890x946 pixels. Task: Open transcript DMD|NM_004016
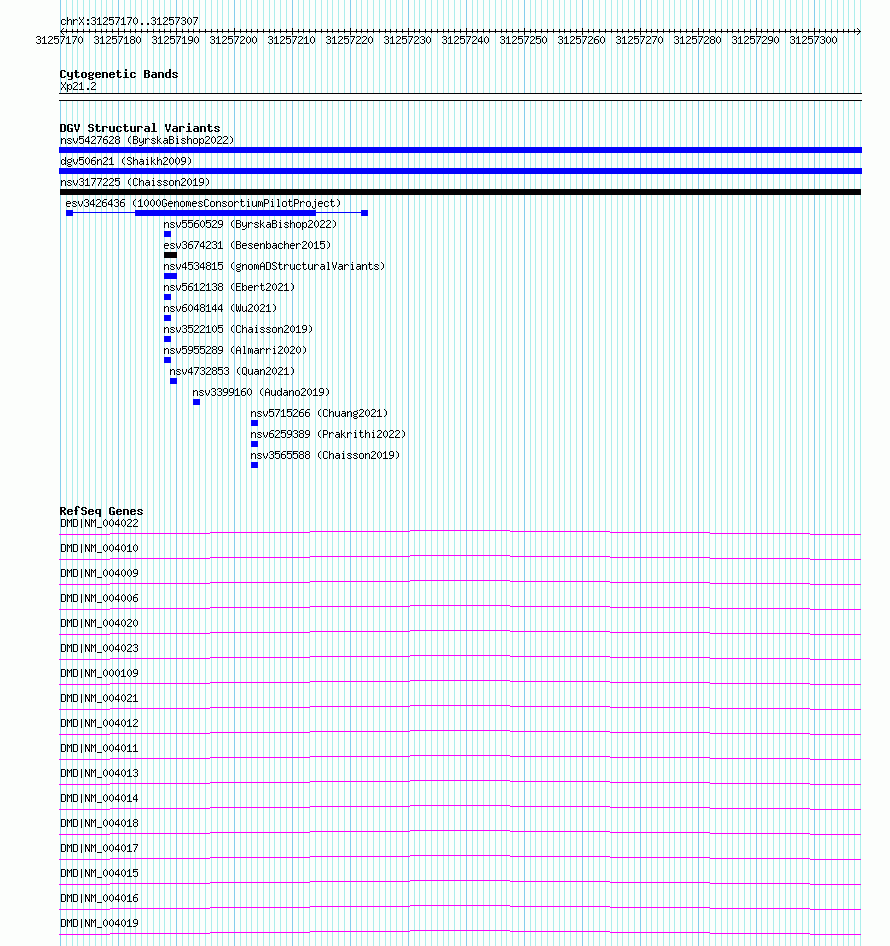tap(99, 898)
